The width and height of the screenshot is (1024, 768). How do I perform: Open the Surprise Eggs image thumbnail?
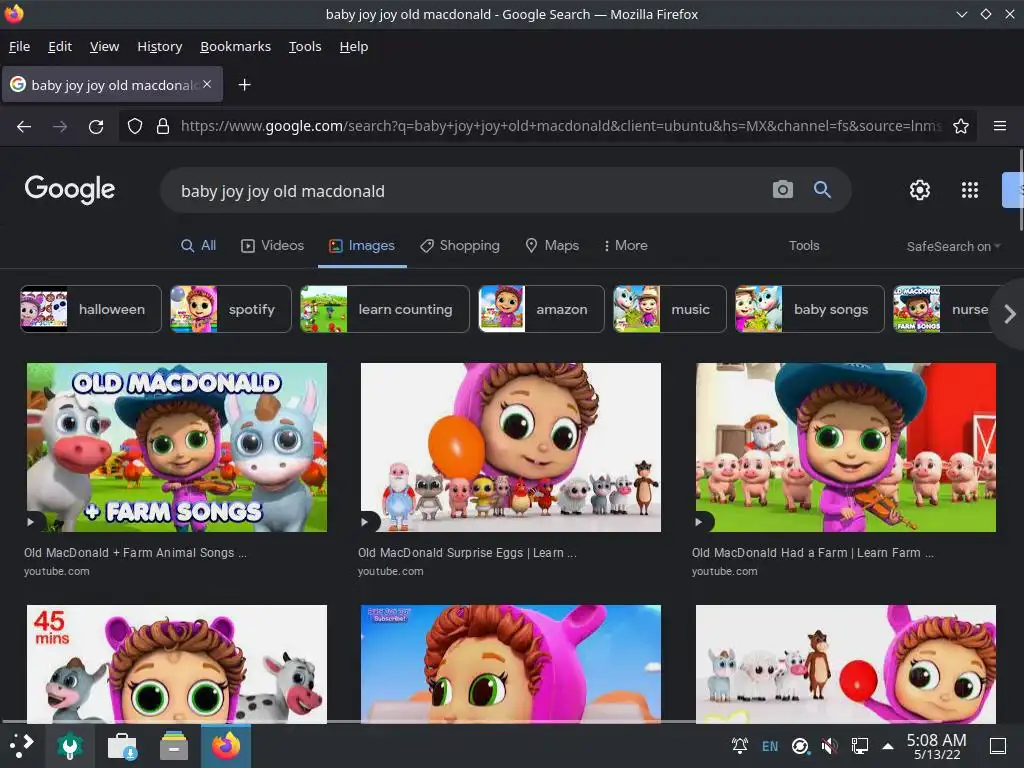511,447
